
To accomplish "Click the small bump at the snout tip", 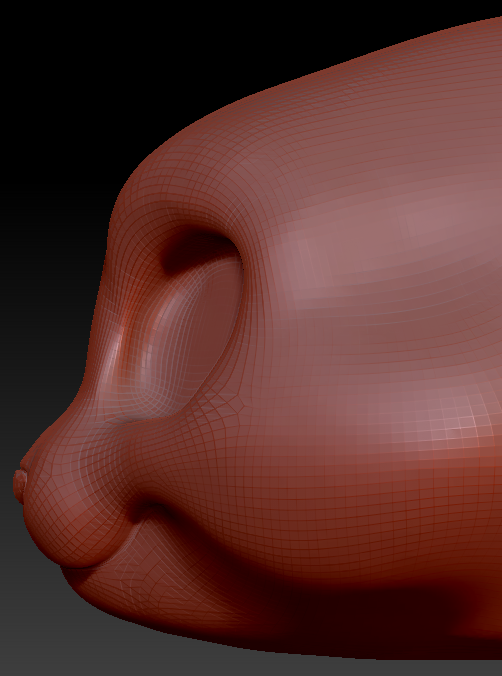I will tap(19, 486).
